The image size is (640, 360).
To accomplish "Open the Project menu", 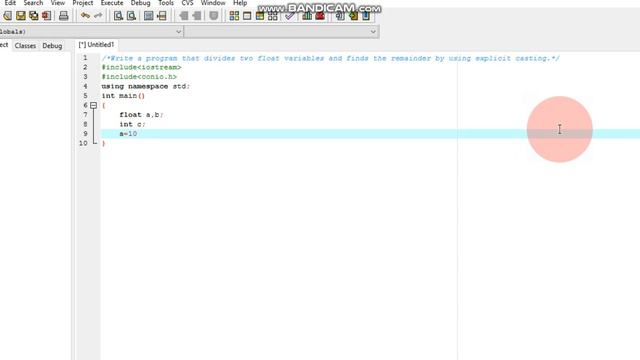I will tap(83, 3).
